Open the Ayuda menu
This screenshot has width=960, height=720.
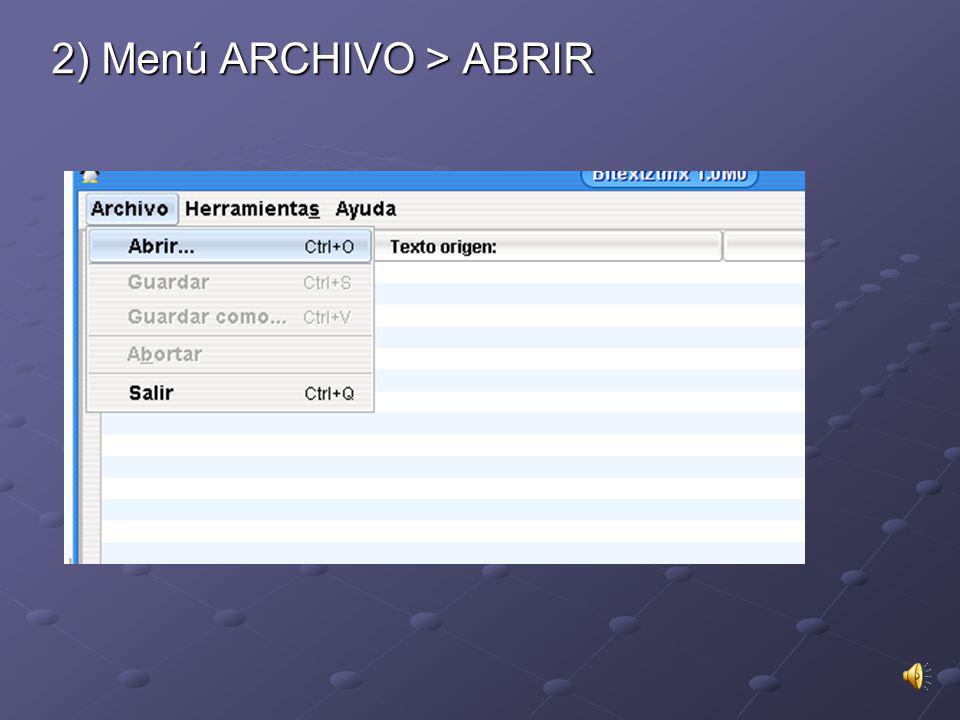coord(366,209)
